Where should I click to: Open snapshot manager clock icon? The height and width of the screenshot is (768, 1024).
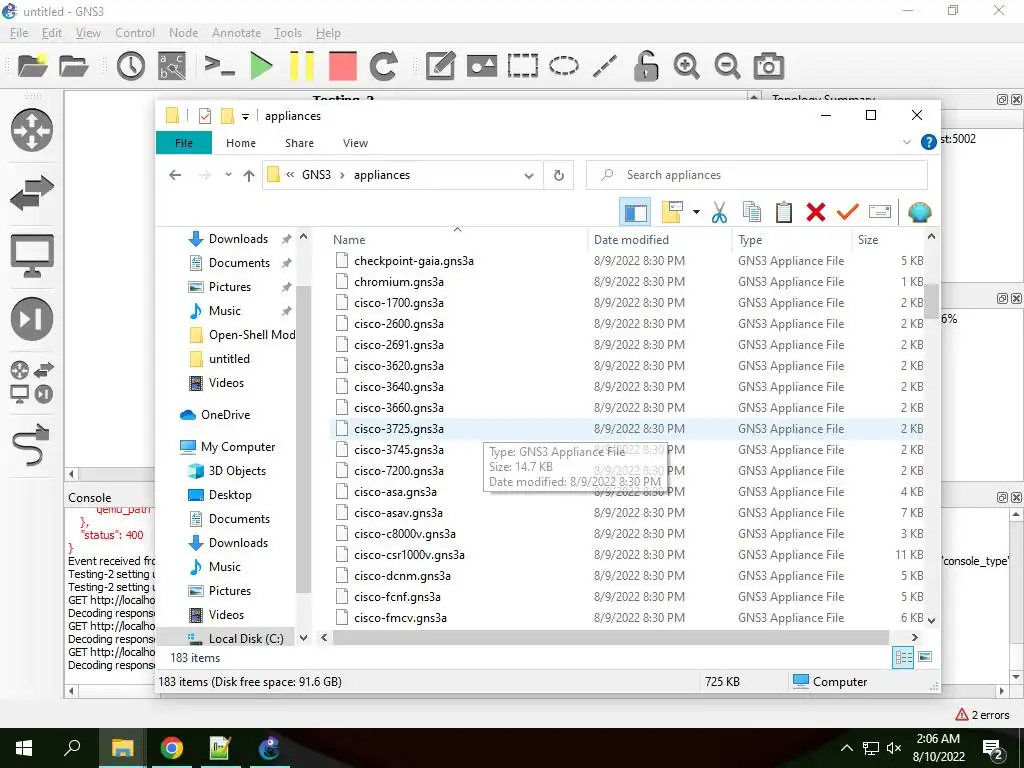point(131,66)
